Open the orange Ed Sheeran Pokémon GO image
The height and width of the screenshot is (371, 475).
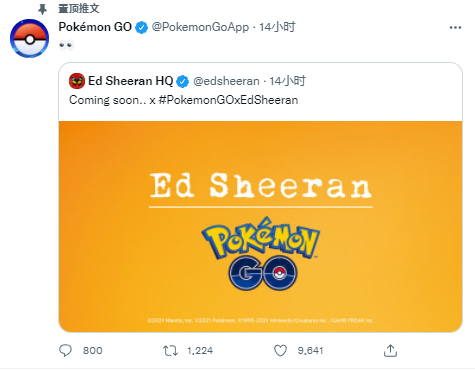tap(260, 226)
